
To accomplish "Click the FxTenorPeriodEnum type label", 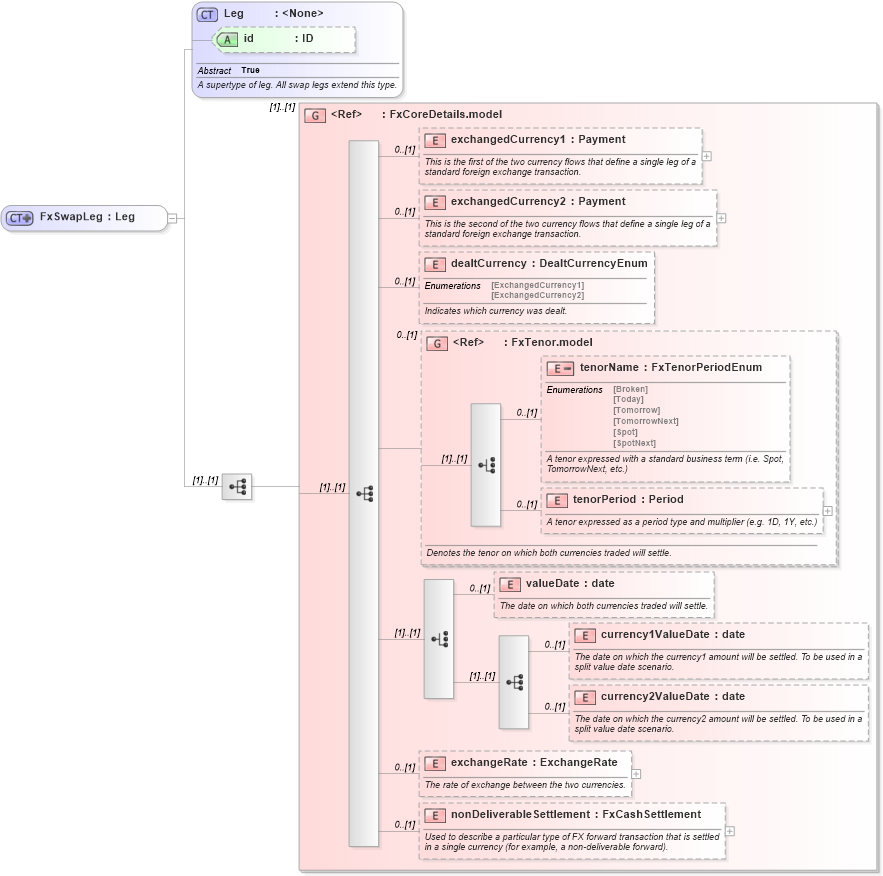I will (706, 368).
